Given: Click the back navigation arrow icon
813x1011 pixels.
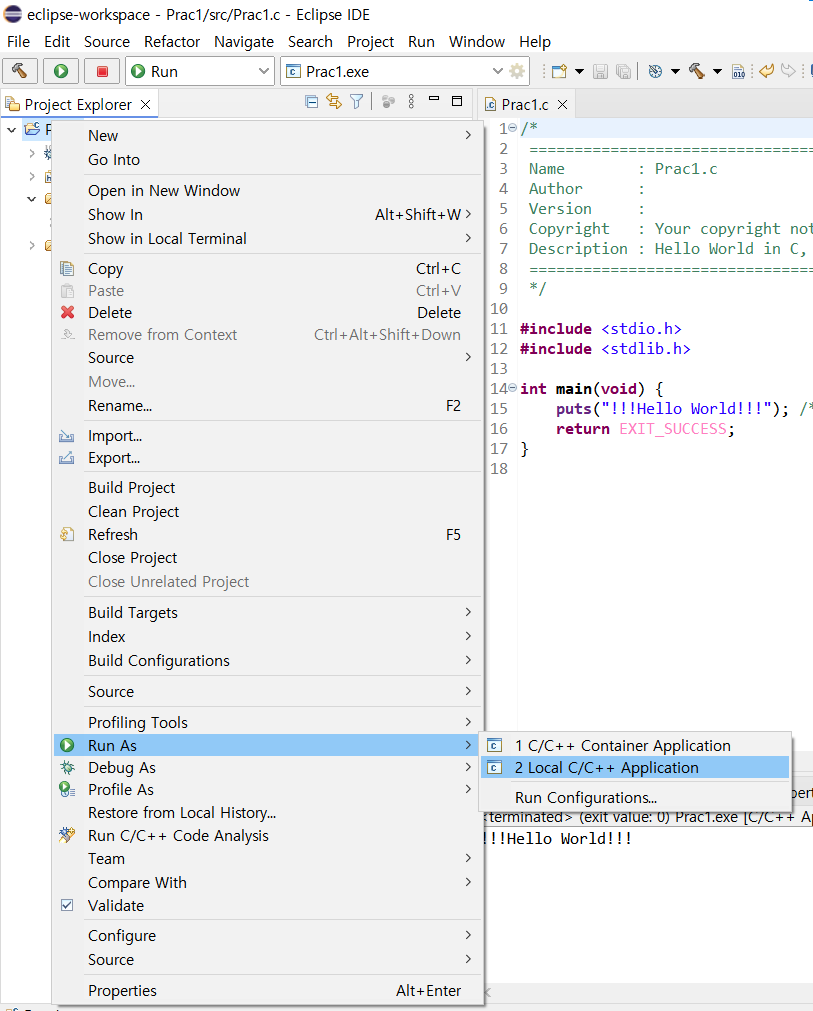Looking at the screenshot, I should point(766,70).
